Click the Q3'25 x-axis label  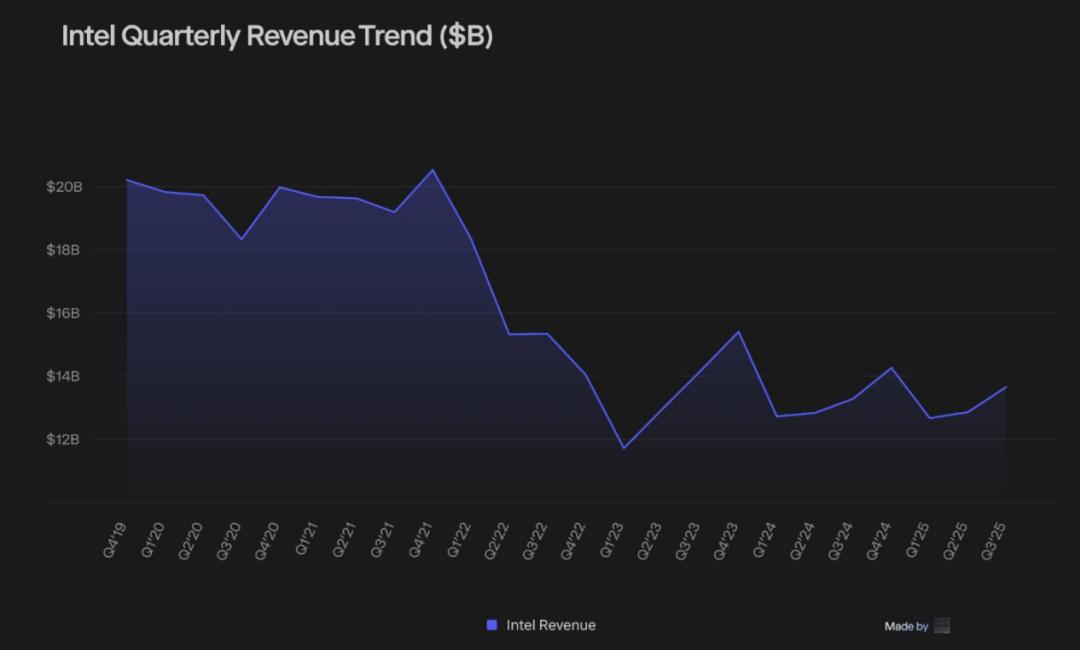pos(994,539)
